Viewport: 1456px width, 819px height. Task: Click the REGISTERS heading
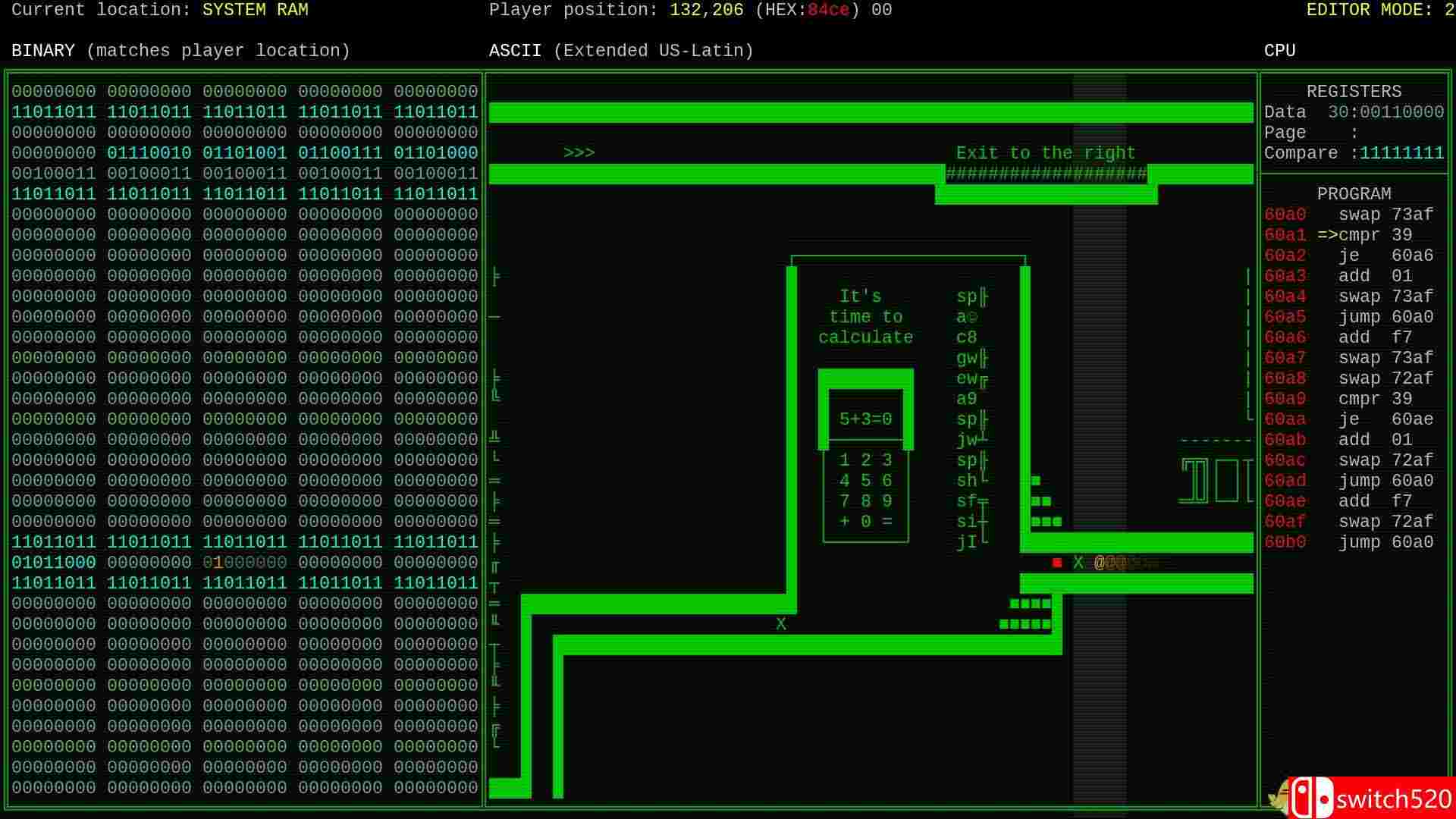point(1354,92)
